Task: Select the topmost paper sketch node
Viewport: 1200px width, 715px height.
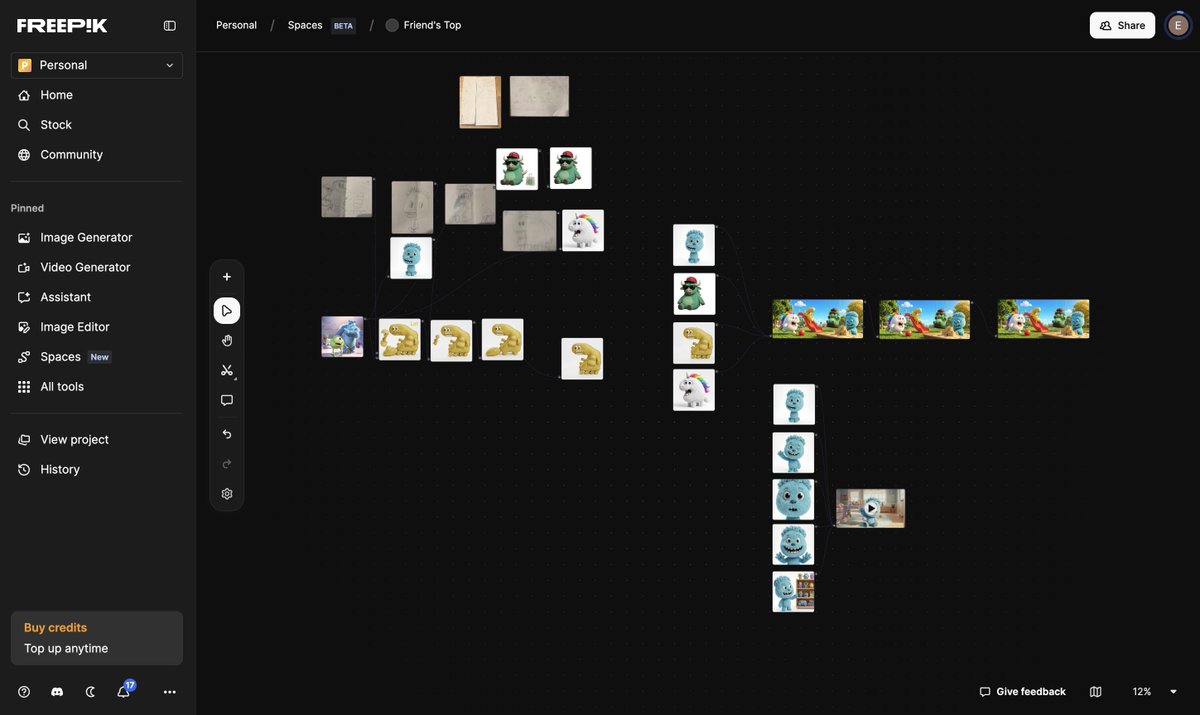Action: click(480, 102)
